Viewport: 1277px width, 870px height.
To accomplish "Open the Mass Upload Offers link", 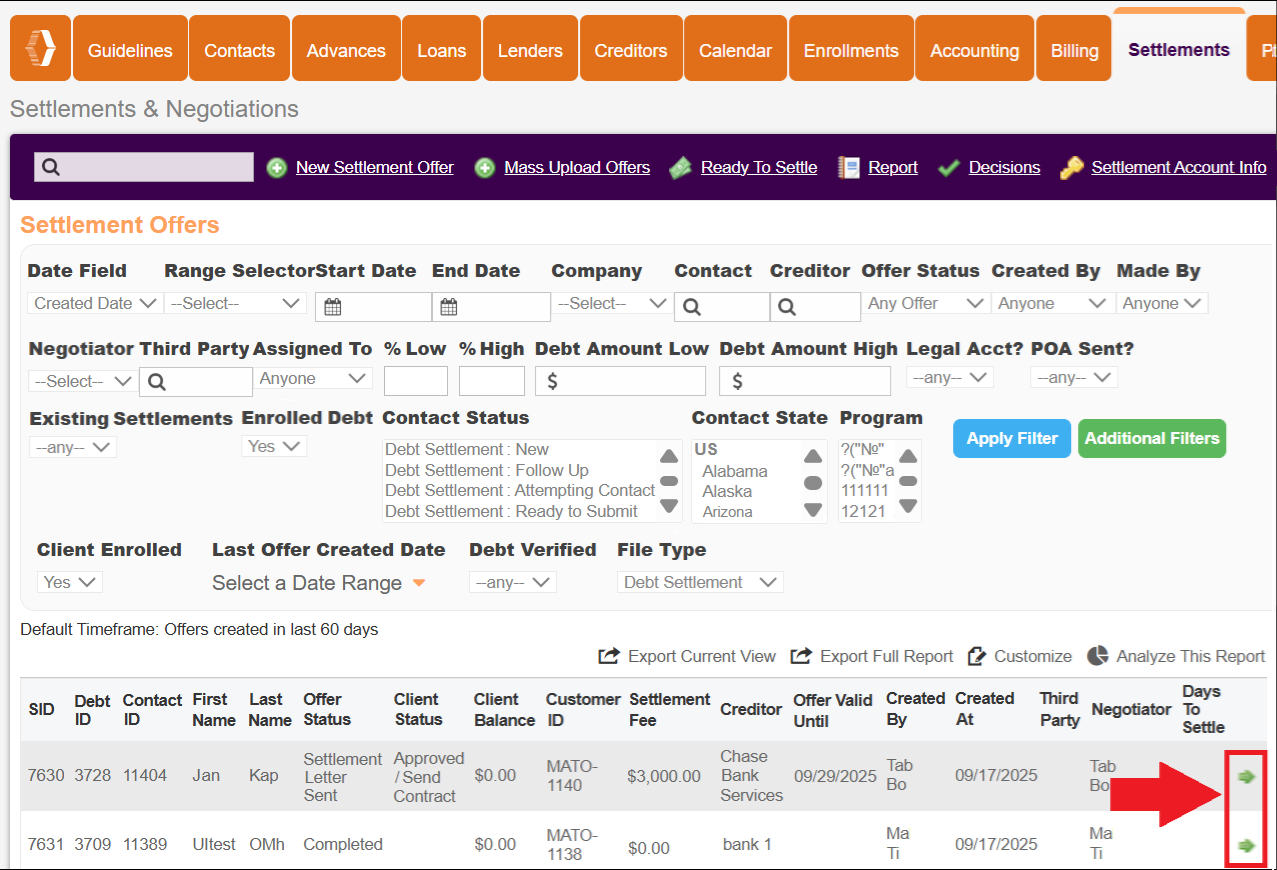I will tap(577, 168).
